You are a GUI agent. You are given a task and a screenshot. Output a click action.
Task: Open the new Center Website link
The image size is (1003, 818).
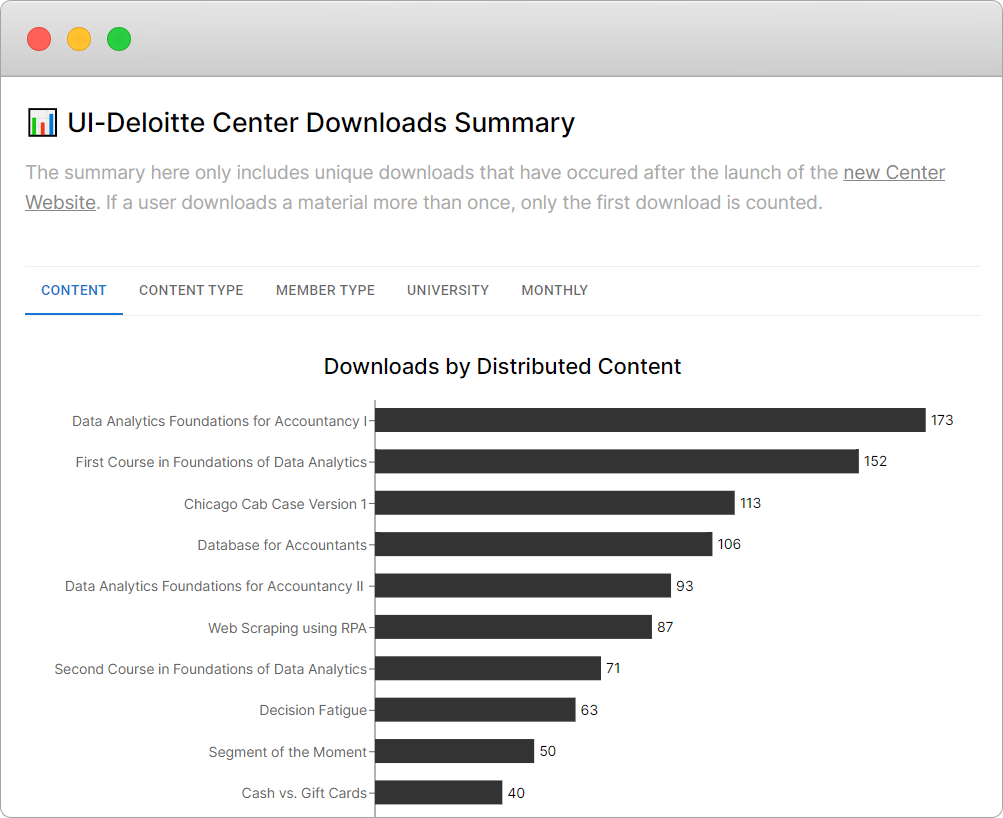pyautogui.click(x=894, y=172)
